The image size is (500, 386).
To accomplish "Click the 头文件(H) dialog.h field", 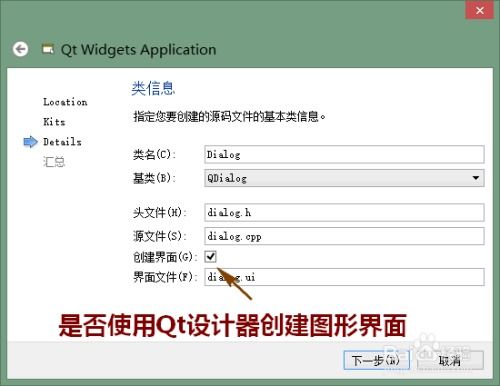I will [x=344, y=212].
